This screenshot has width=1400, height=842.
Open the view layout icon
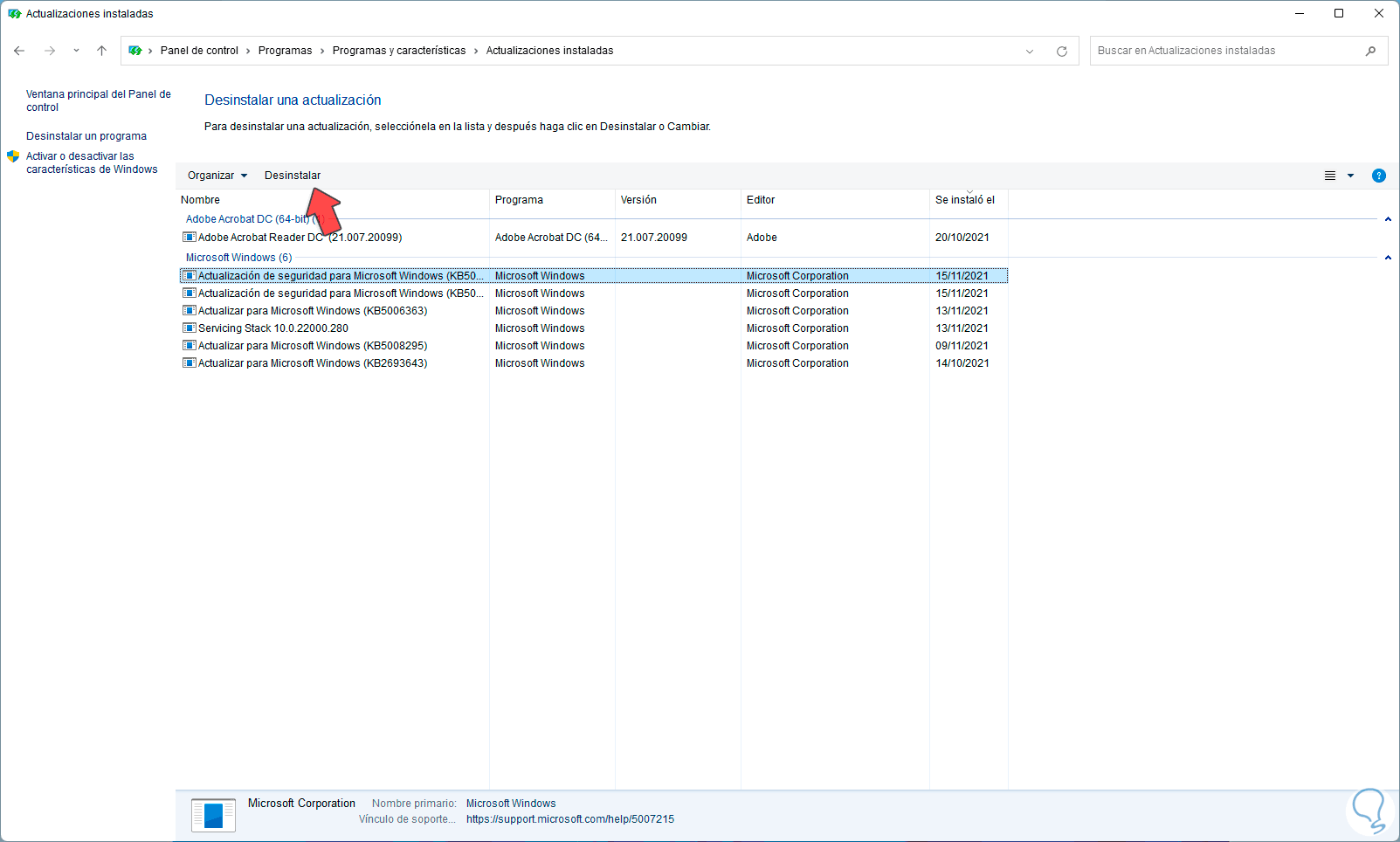coord(1330,176)
